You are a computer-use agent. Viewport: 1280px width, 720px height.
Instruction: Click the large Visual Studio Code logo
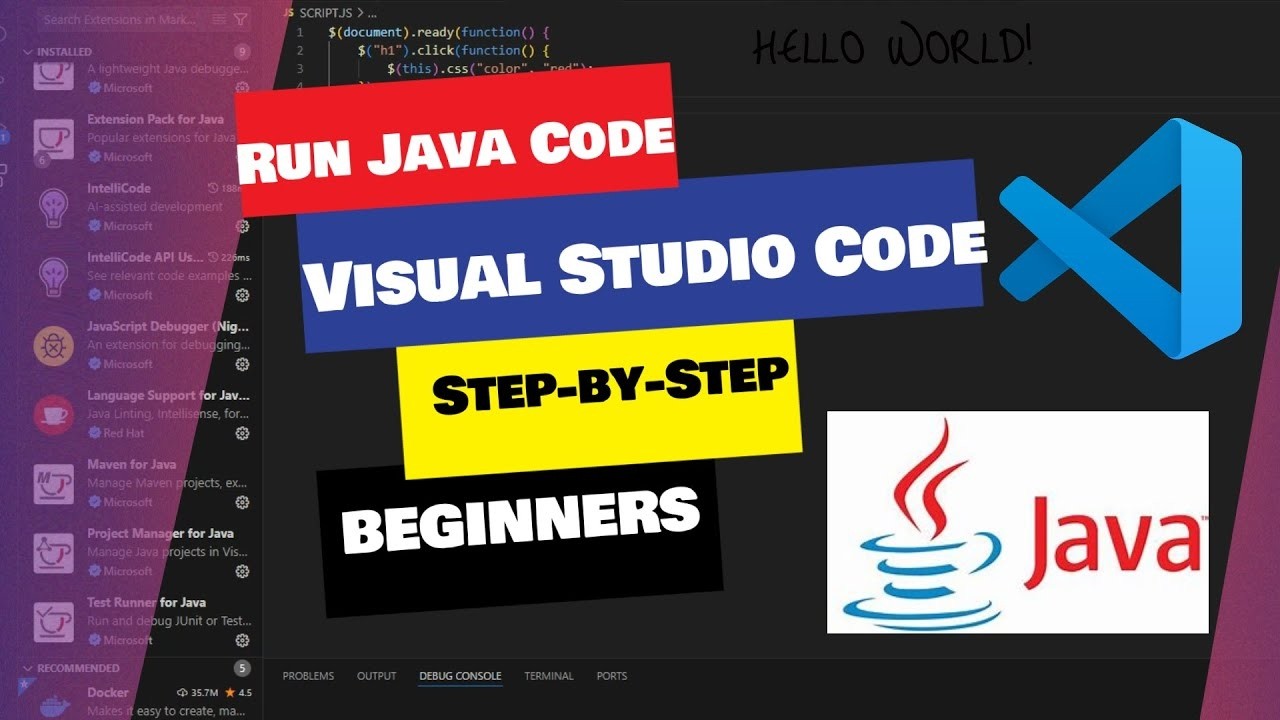pos(1121,238)
